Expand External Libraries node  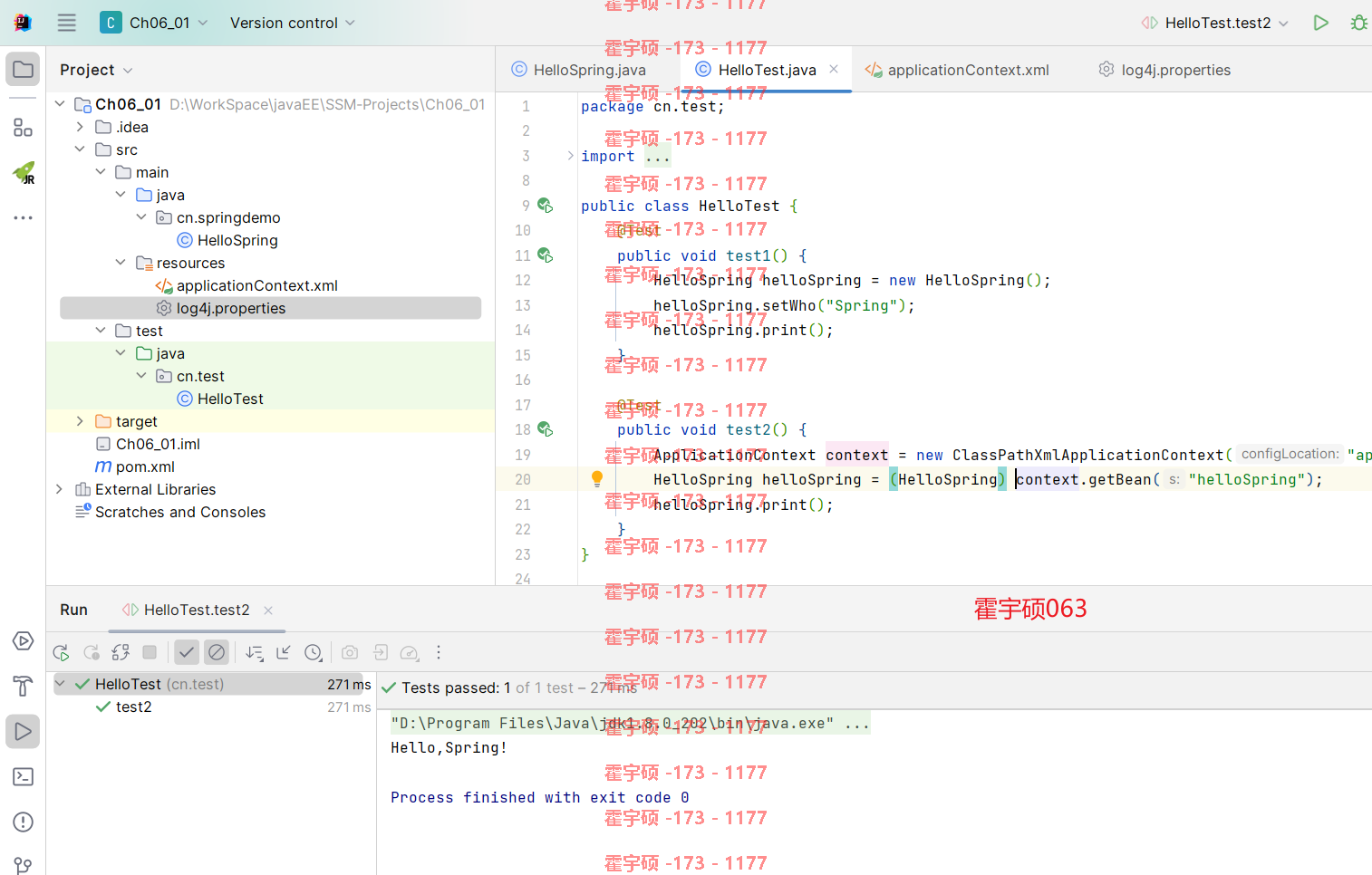(x=59, y=489)
